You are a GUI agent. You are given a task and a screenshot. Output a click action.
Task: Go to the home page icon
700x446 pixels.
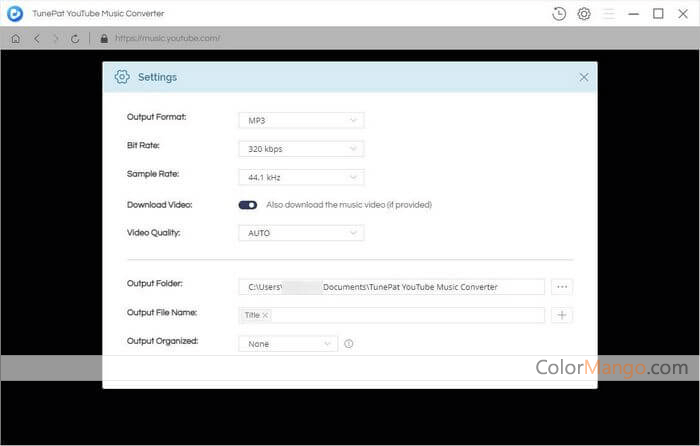coord(15,39)
